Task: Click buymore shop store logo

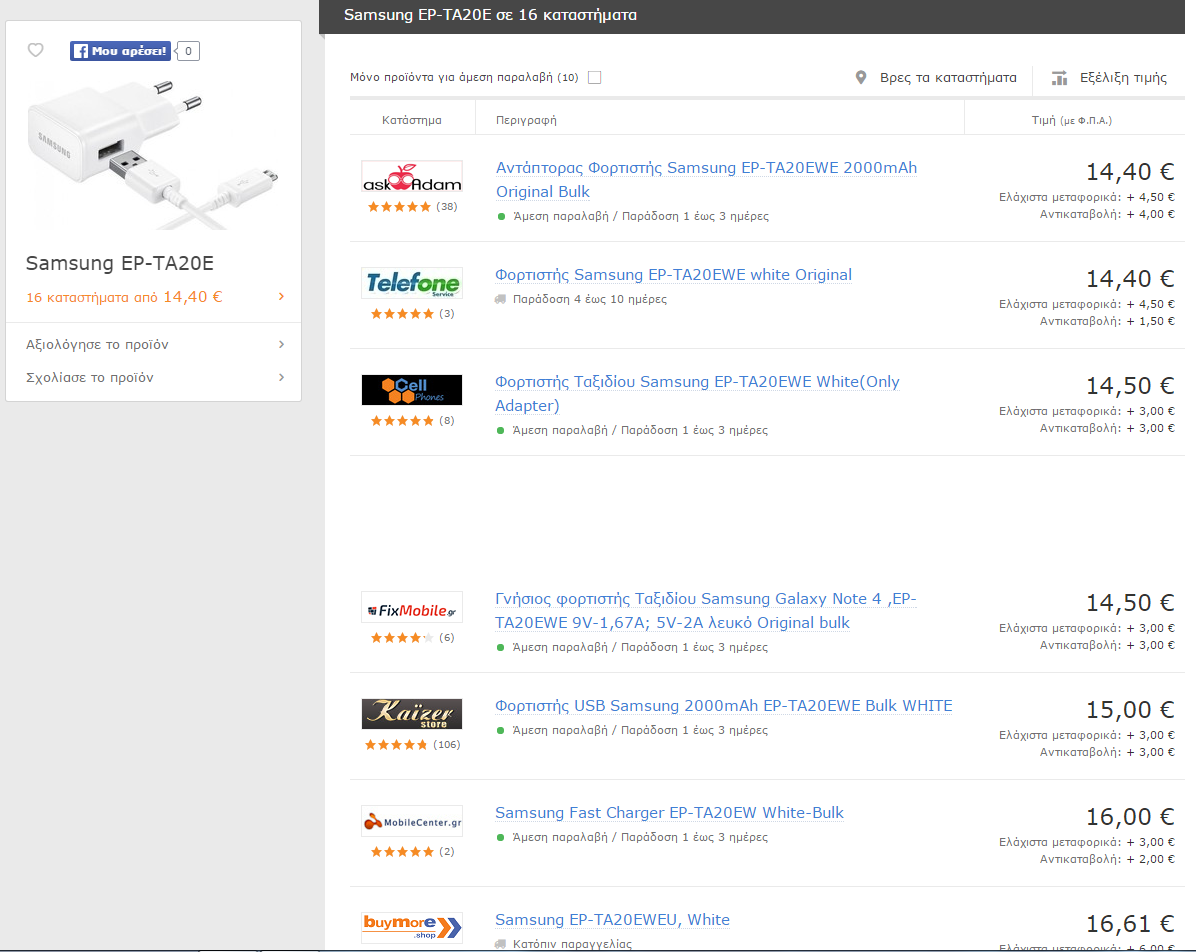Action: pos(412,928)
